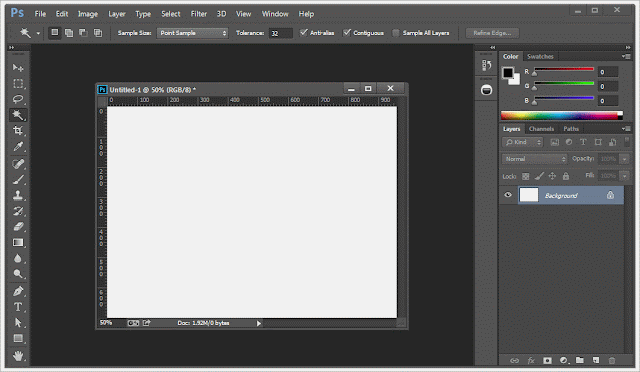Image resolution: width=640 pixels, height=372 pixels.
Task: Click New selection mode icon
Action: tap(54, 33)
